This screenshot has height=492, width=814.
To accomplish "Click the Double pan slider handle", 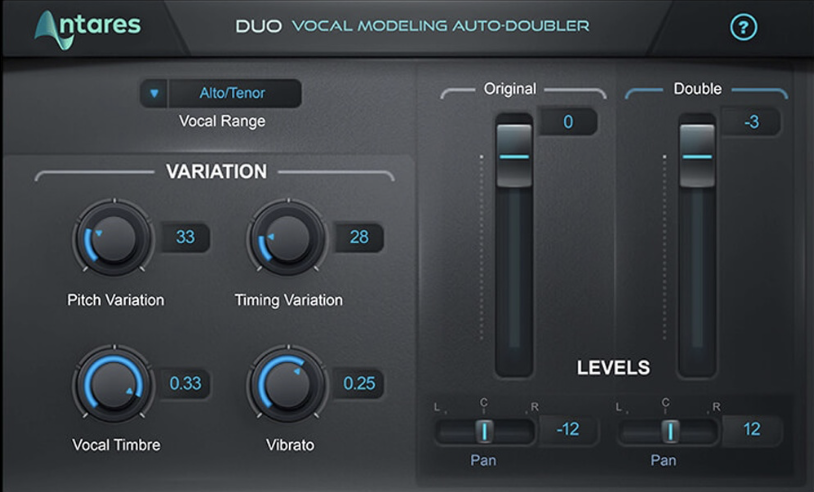I will pos(670,431).
